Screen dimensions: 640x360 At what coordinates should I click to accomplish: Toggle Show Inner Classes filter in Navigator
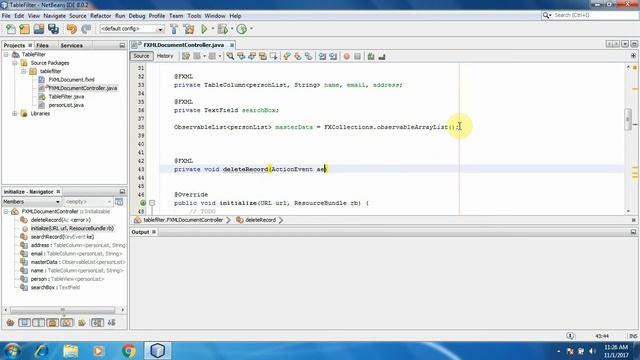point(67,322)
